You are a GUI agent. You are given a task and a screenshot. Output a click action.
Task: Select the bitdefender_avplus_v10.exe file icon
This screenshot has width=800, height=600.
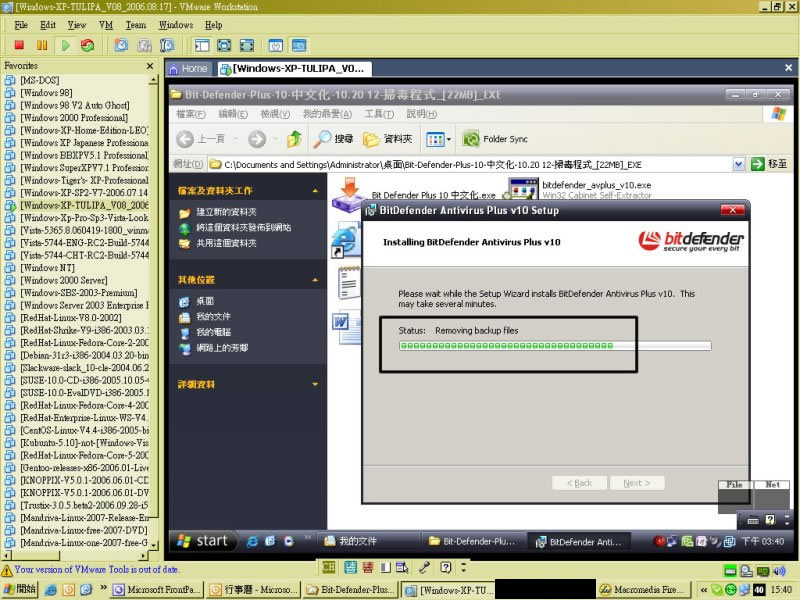coord(523,189)
